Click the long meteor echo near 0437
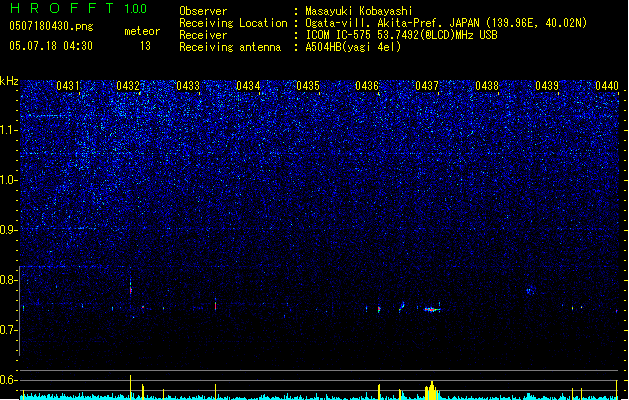Image resolution: width=629 pixels, height=400 pixels. [432, 309]
